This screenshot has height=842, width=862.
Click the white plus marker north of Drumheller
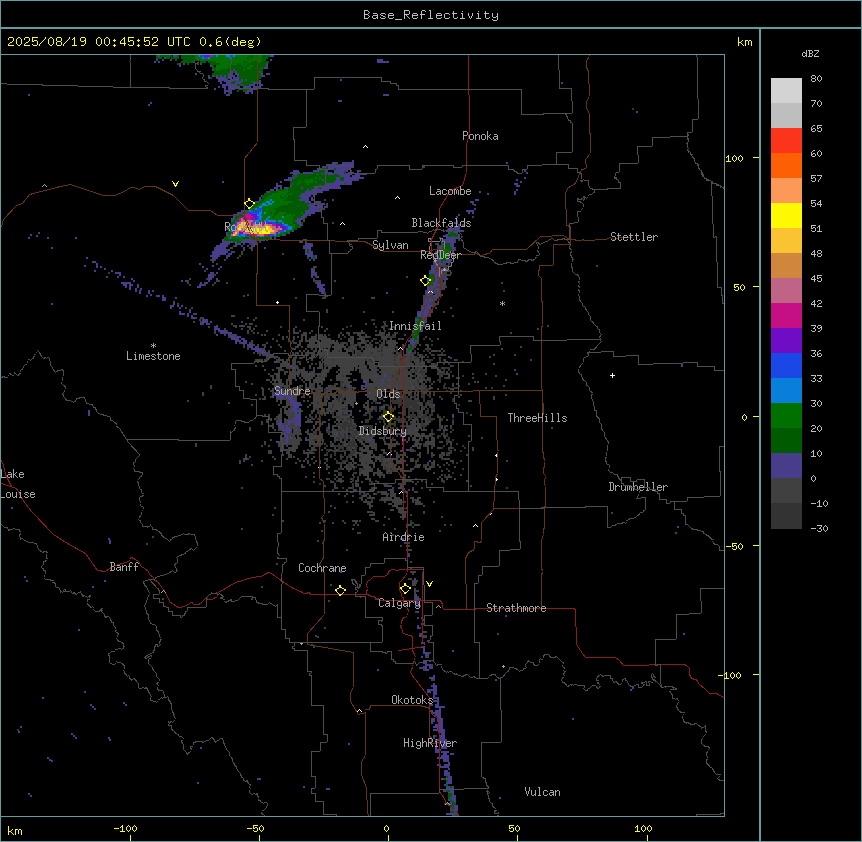point(612,375)
